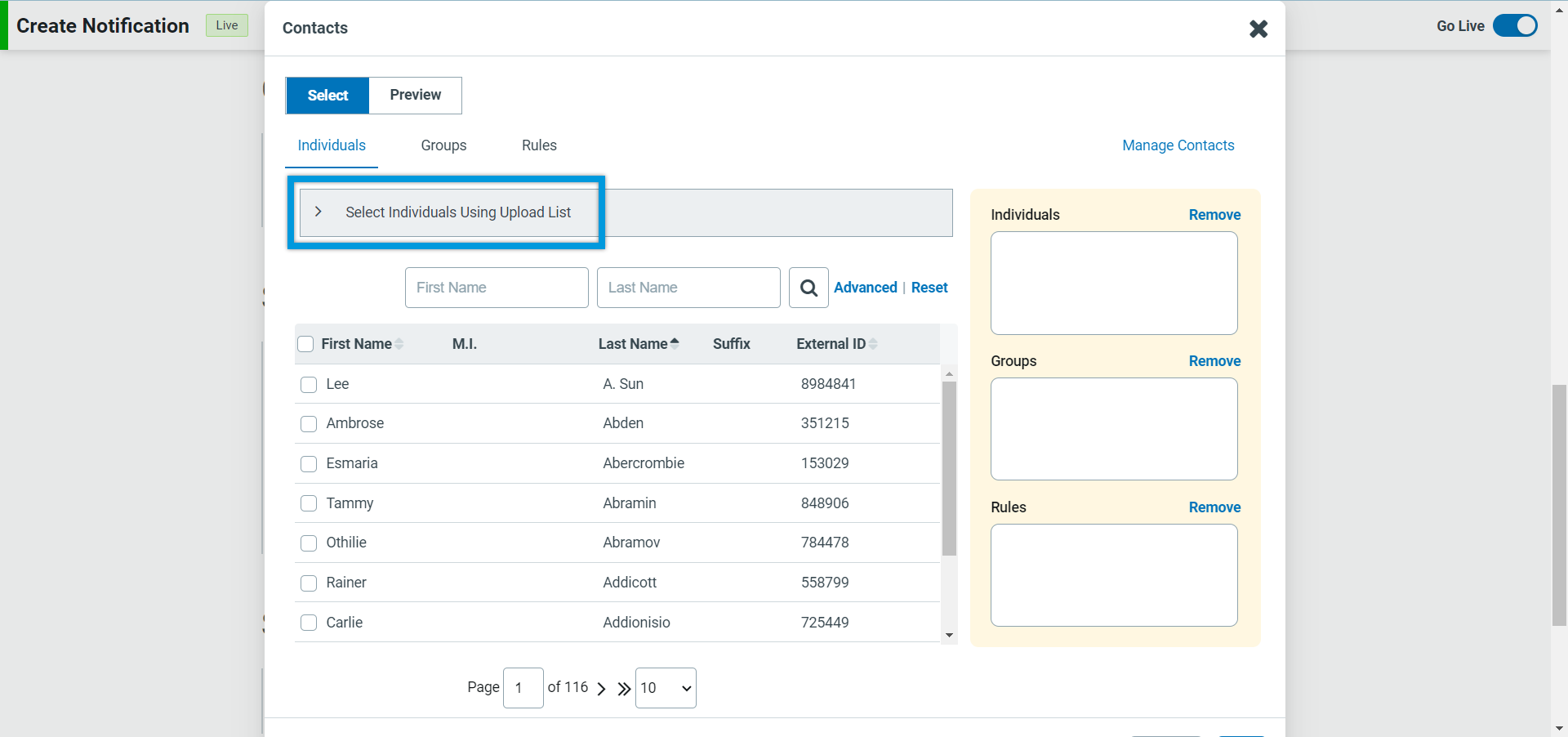Open the Manage Contacts link

1178,145
